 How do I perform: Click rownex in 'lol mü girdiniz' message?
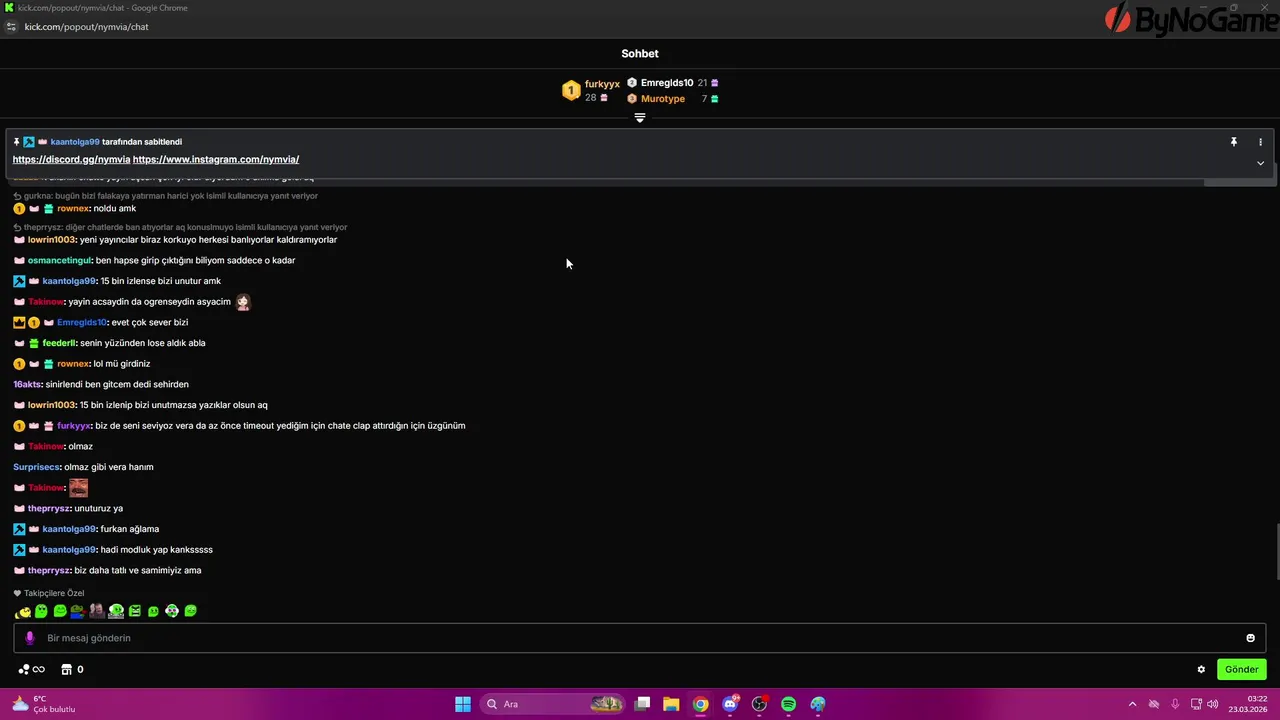[73, 364]
